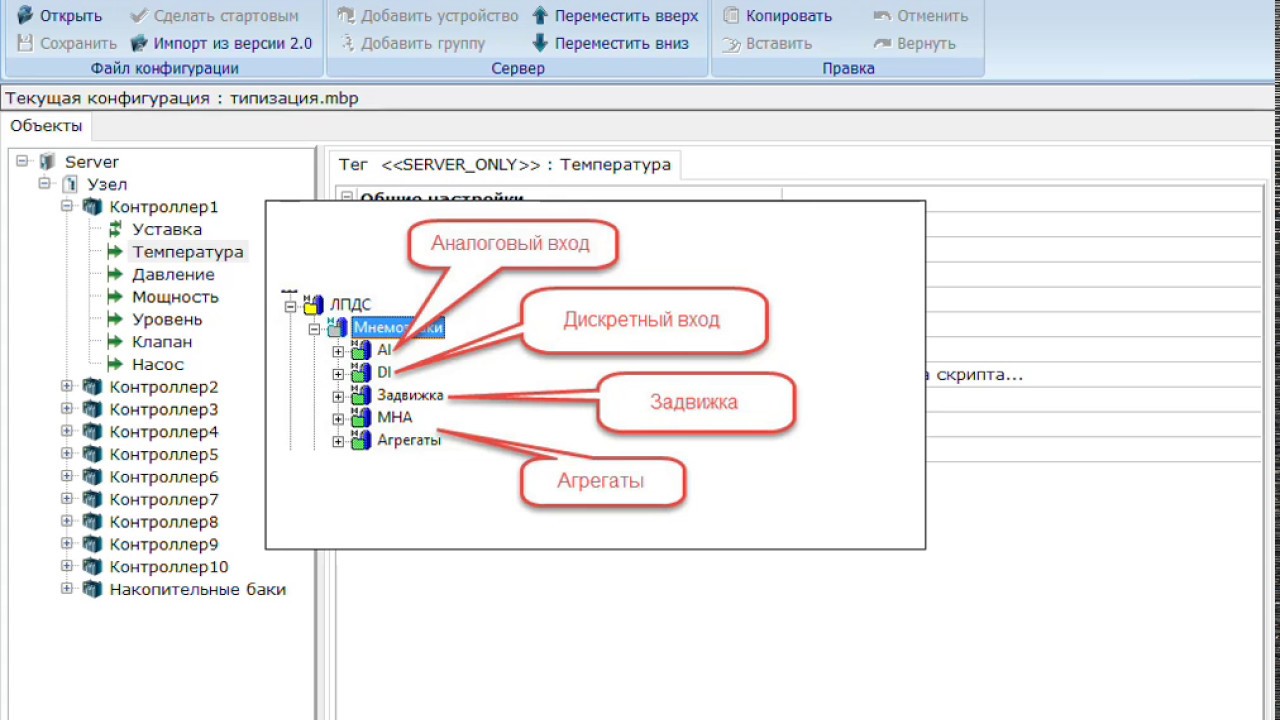This screenshot has width=1280, height=720.
Task: Click the Клапан tag icon
Action: (115, 342)
